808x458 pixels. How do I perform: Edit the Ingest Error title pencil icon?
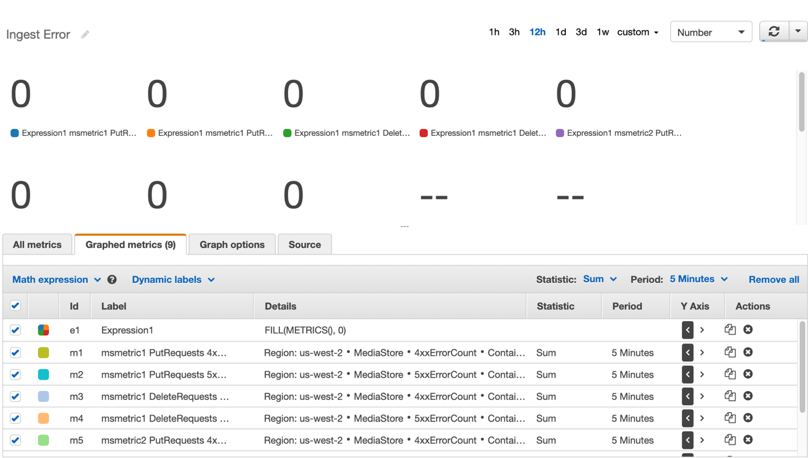(x=85, y=35)
